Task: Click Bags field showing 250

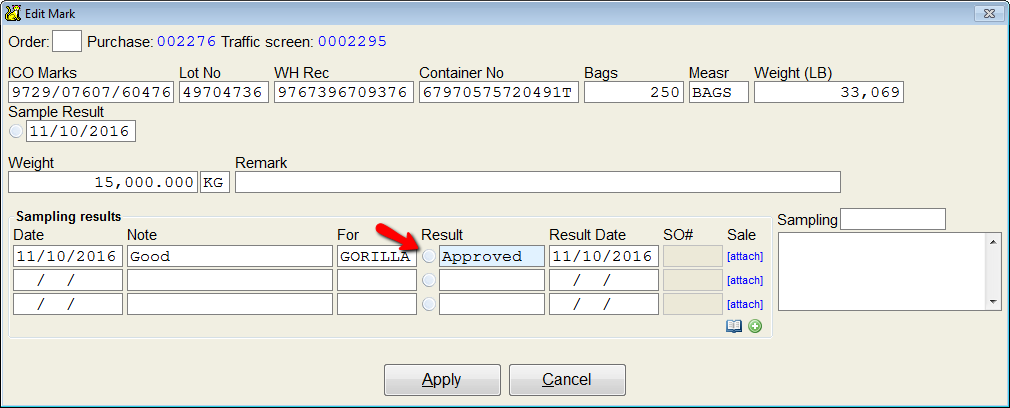Action: (x=634, y=92)
